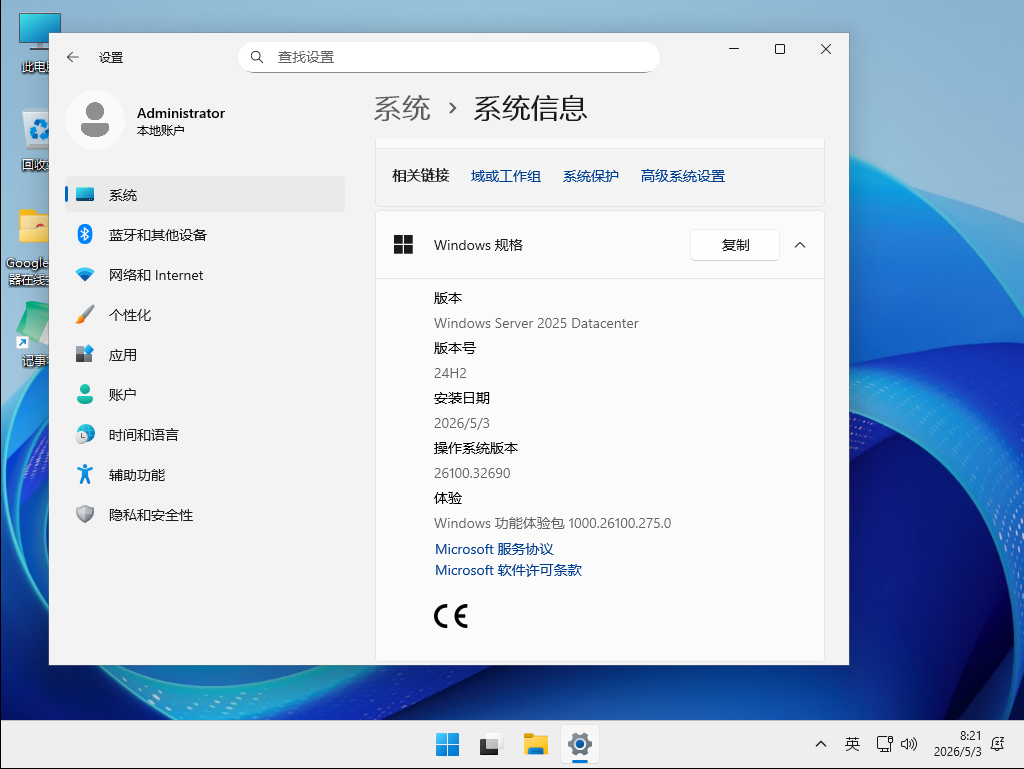Click the 24H2 version value
Image resolution: width=1024 pixels, height=769 pixels.
tap(451, 373)
